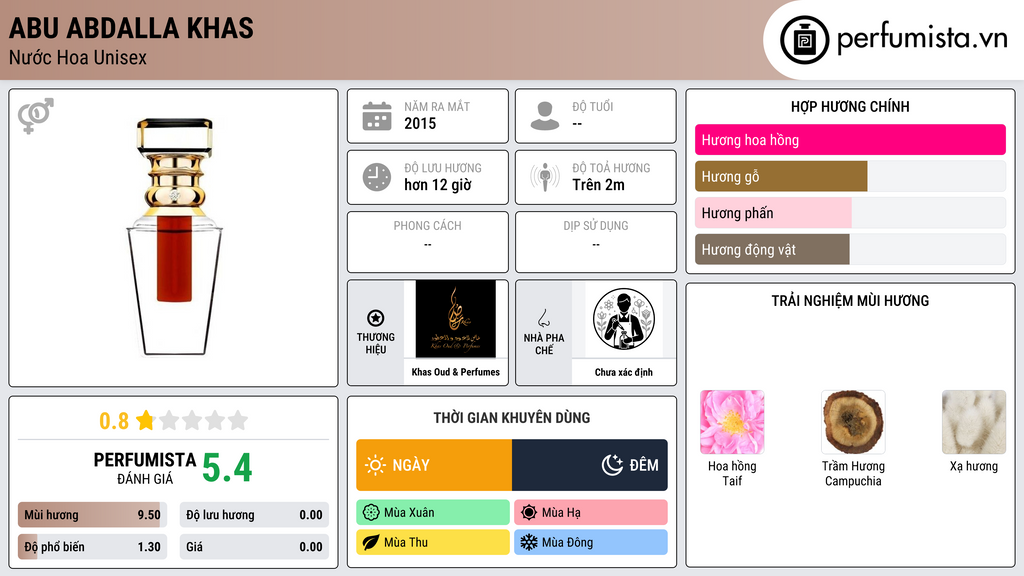
Task: Click the star badge icon above Thương Hiệu
Action: [376, 318]
